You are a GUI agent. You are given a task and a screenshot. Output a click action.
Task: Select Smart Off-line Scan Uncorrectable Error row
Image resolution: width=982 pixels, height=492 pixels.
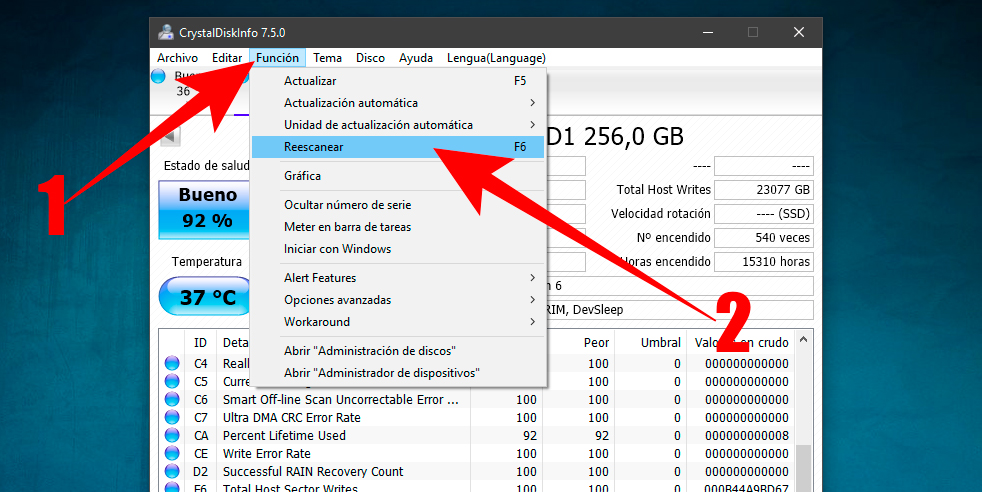pos(479,399)
